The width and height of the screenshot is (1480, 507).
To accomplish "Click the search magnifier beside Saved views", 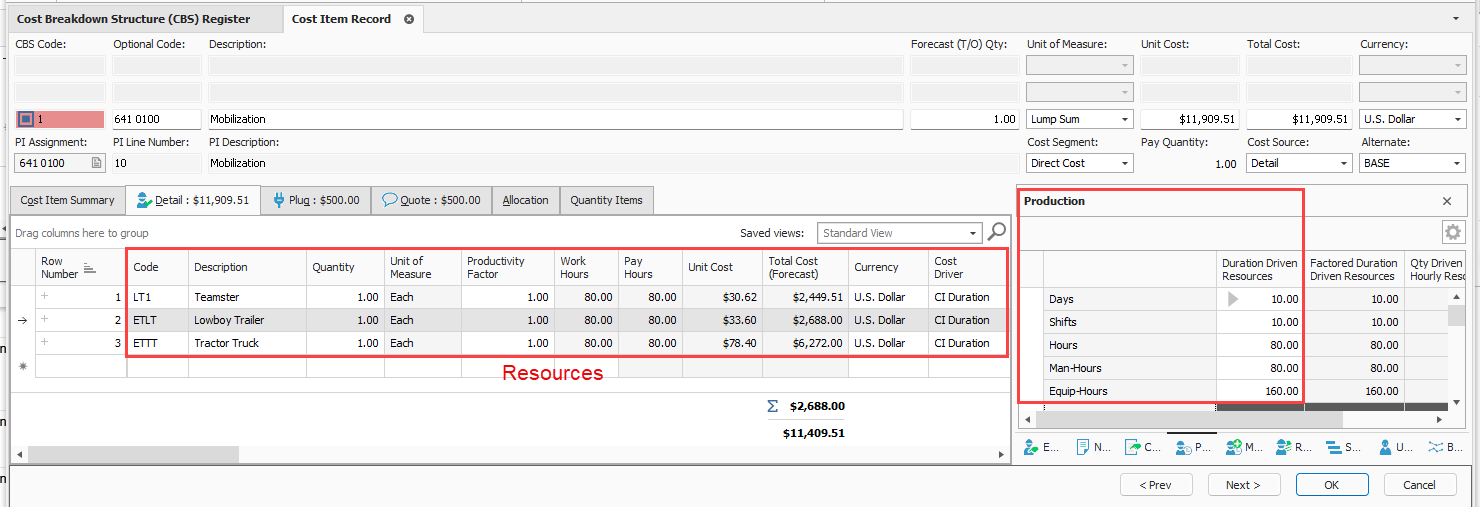I will tap(997, 233).
